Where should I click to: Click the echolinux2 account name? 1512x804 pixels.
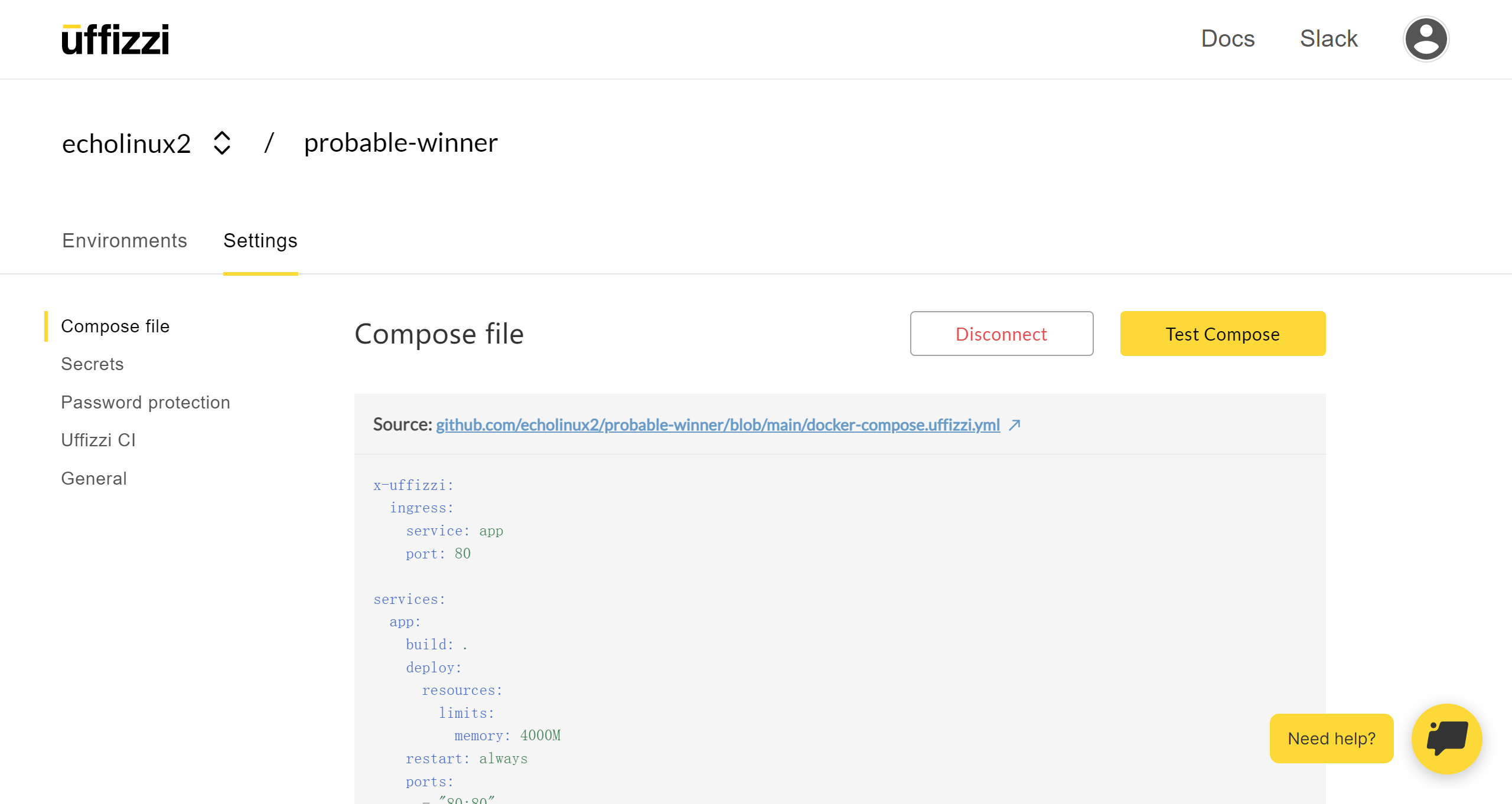tap(126, 144)
